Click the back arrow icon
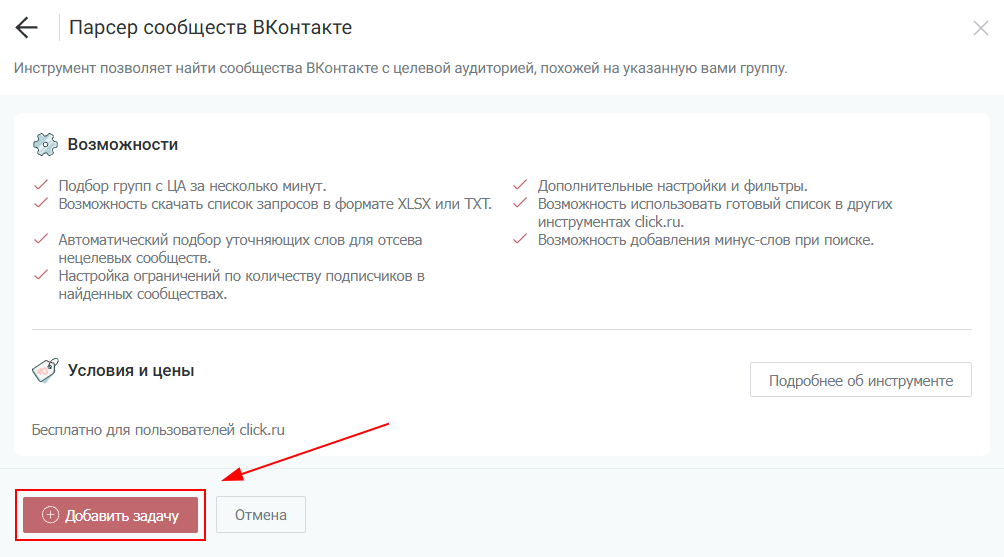 coord(27,28)
